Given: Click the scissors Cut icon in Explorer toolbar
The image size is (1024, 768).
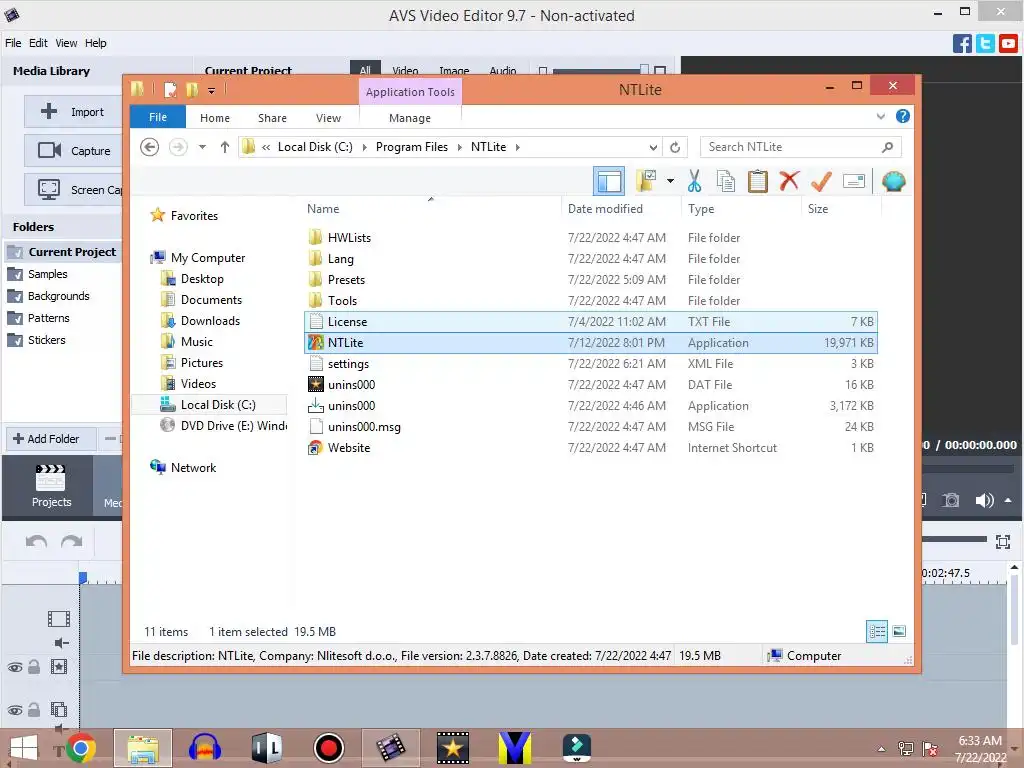Looking at the screenshot, I should tap(694, 181).
